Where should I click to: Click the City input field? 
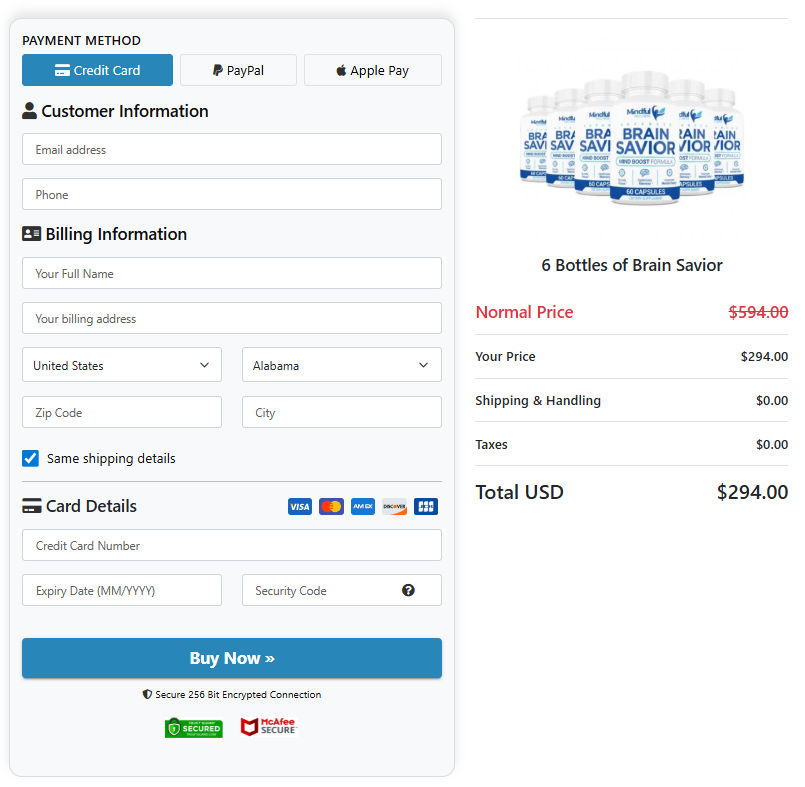coord(341,412)
